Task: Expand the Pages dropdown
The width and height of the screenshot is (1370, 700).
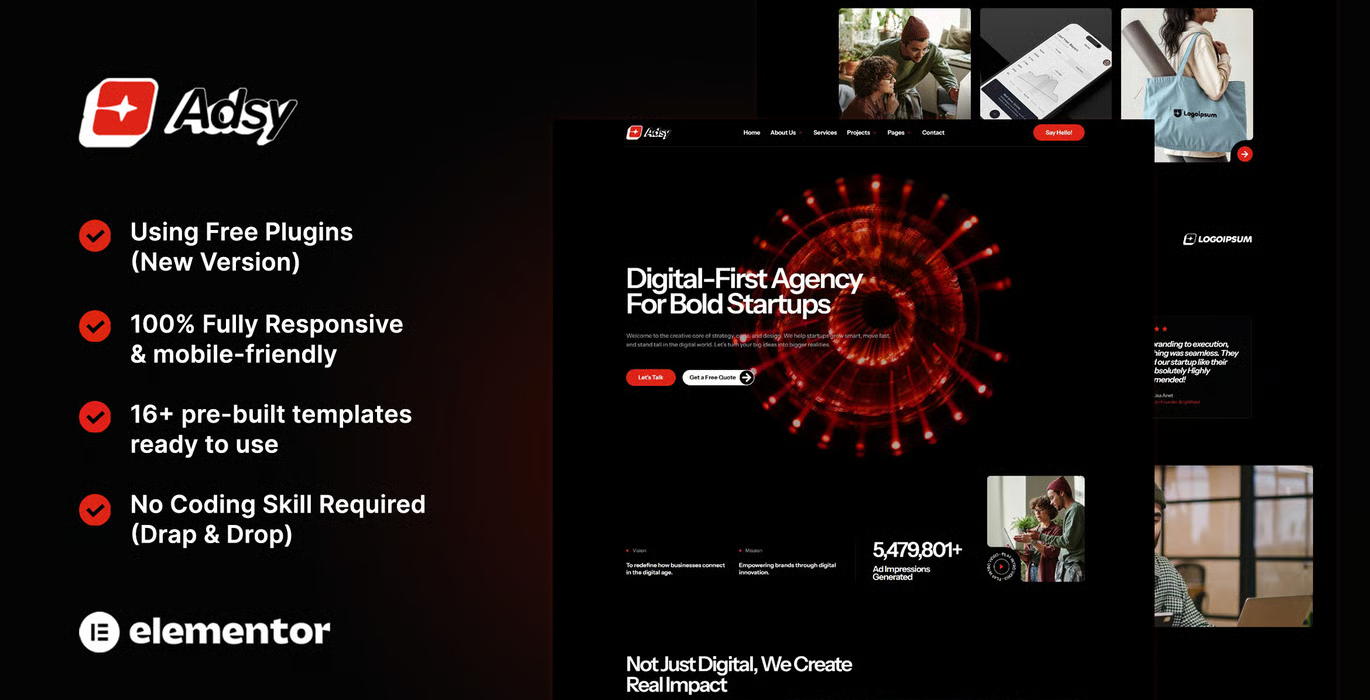Action: point(897,132)
